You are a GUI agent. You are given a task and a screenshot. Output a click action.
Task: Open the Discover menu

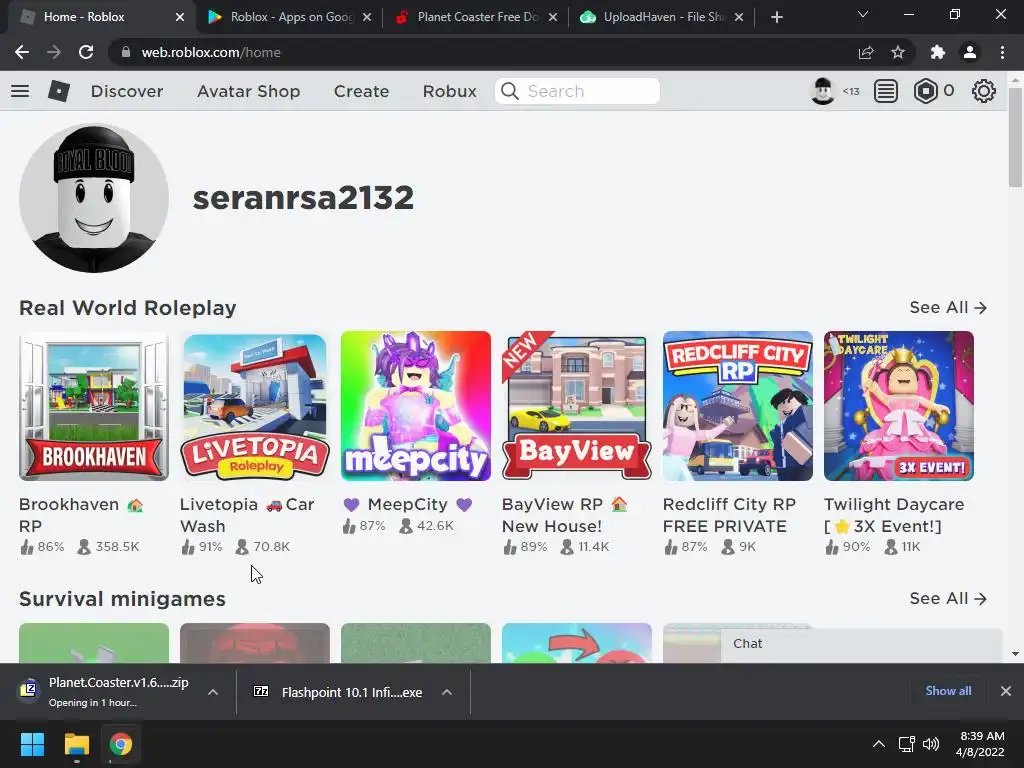pos(127,91)
